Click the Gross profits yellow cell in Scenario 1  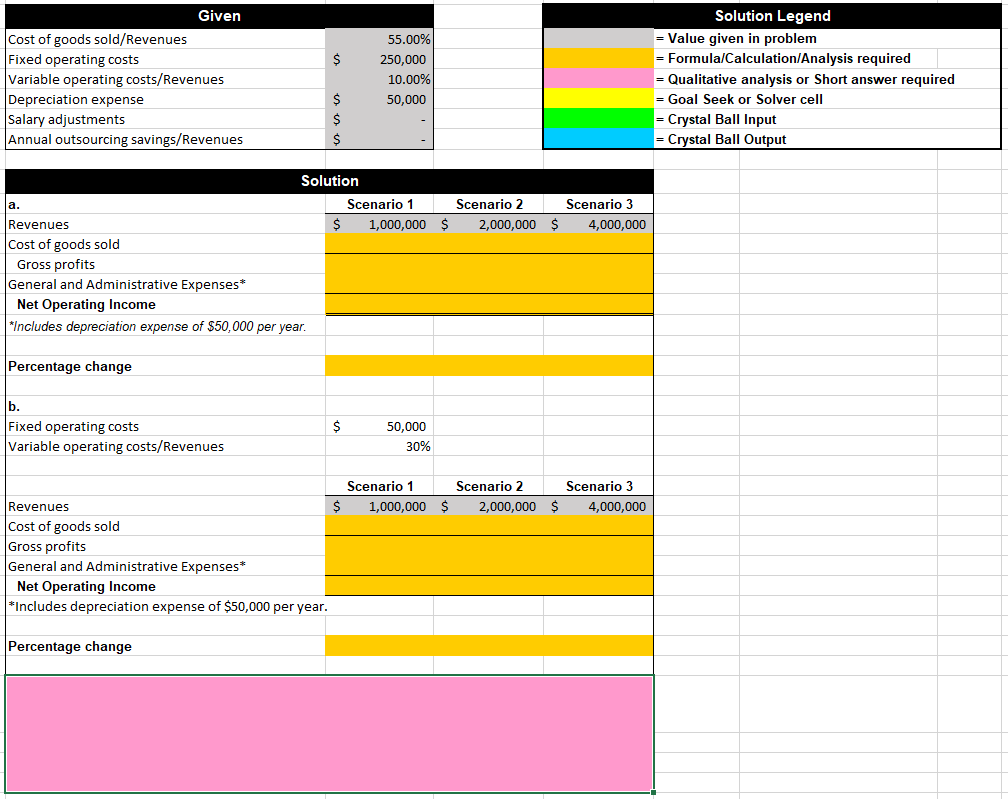click(380, 264)
